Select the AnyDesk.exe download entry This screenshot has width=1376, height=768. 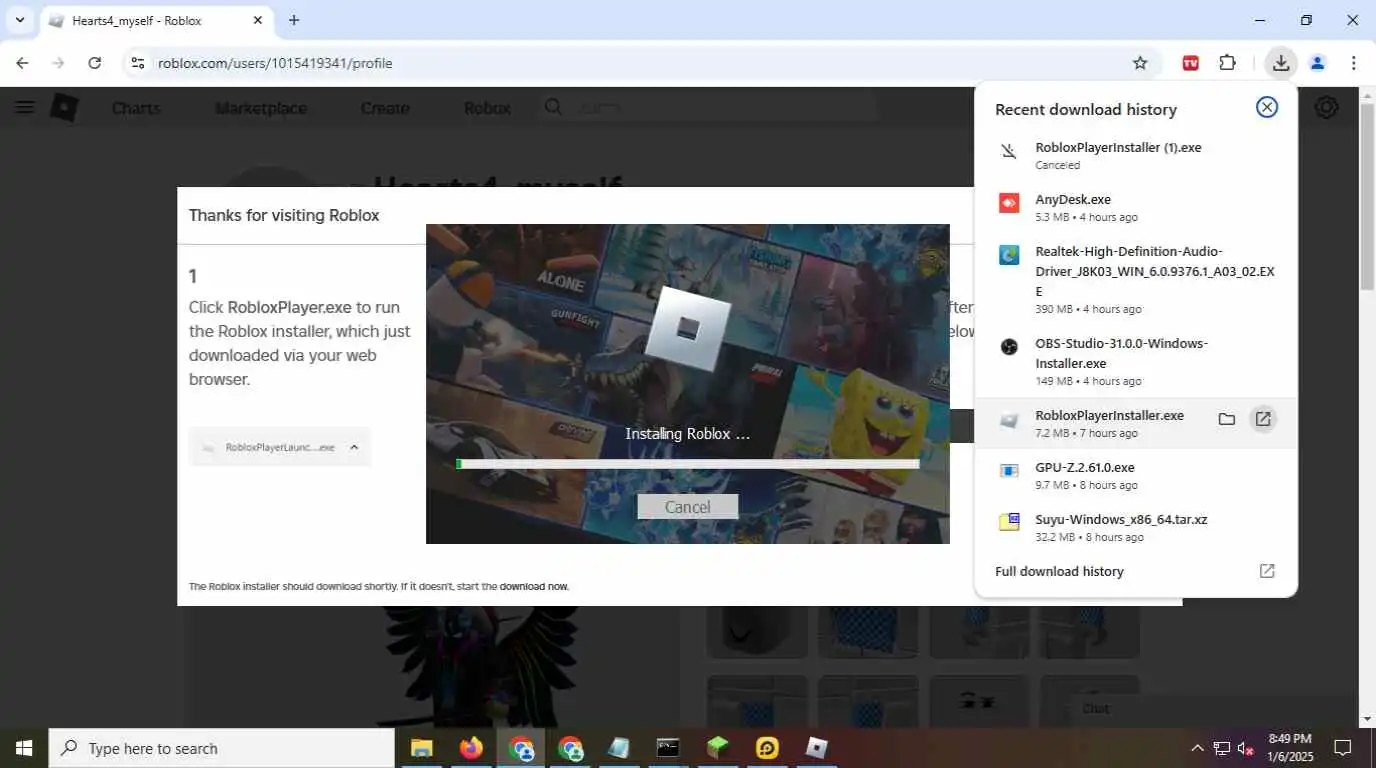point(1136,207)
